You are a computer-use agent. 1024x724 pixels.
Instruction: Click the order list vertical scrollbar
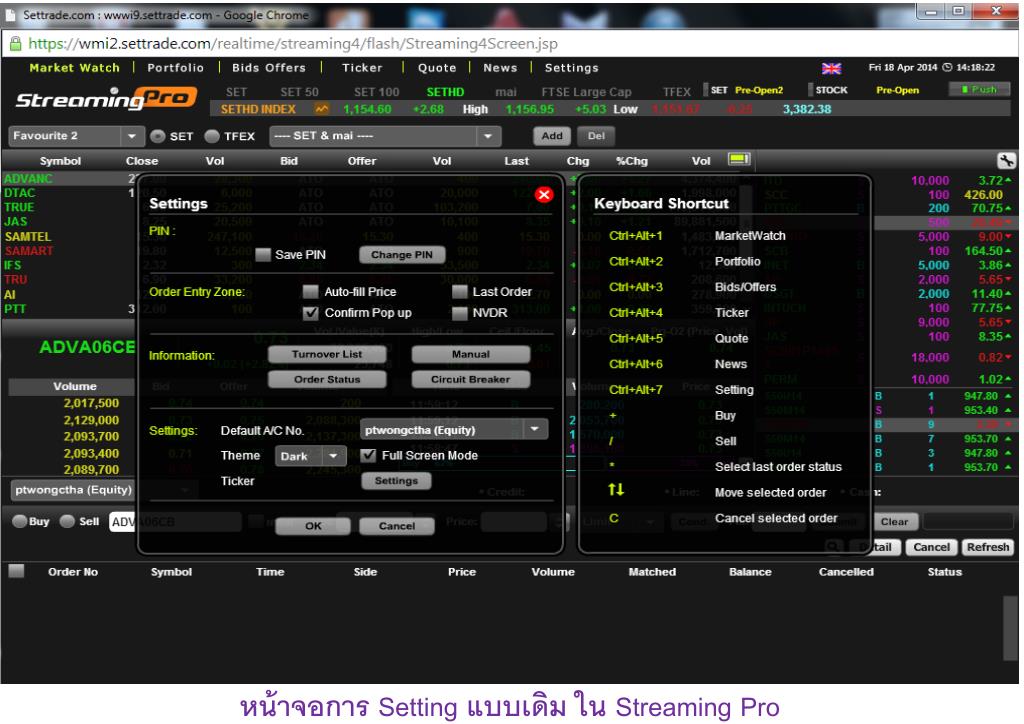1009,628
